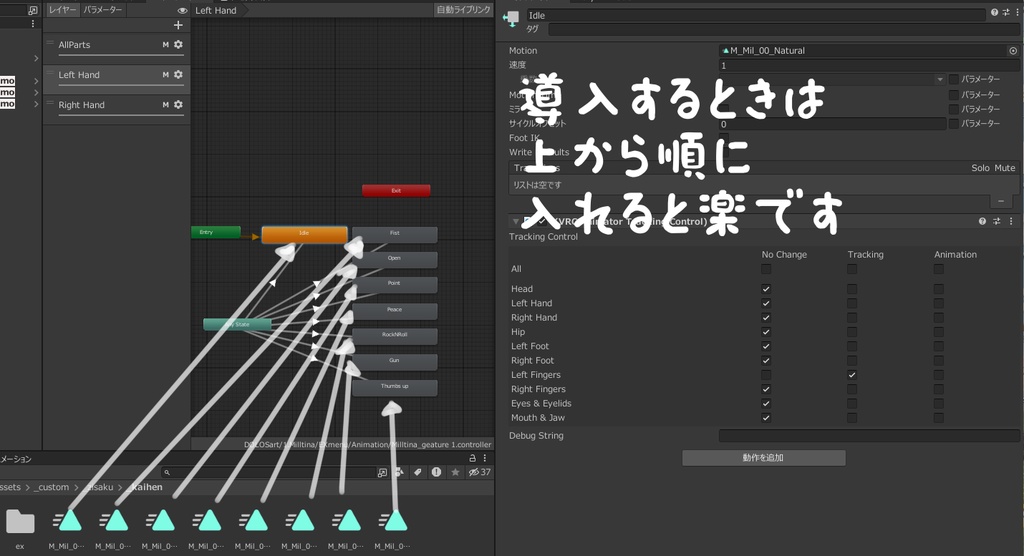Open settings gear for Left Hand layer
Viewport: 1024px width, 556px height.
coord(178,74)
